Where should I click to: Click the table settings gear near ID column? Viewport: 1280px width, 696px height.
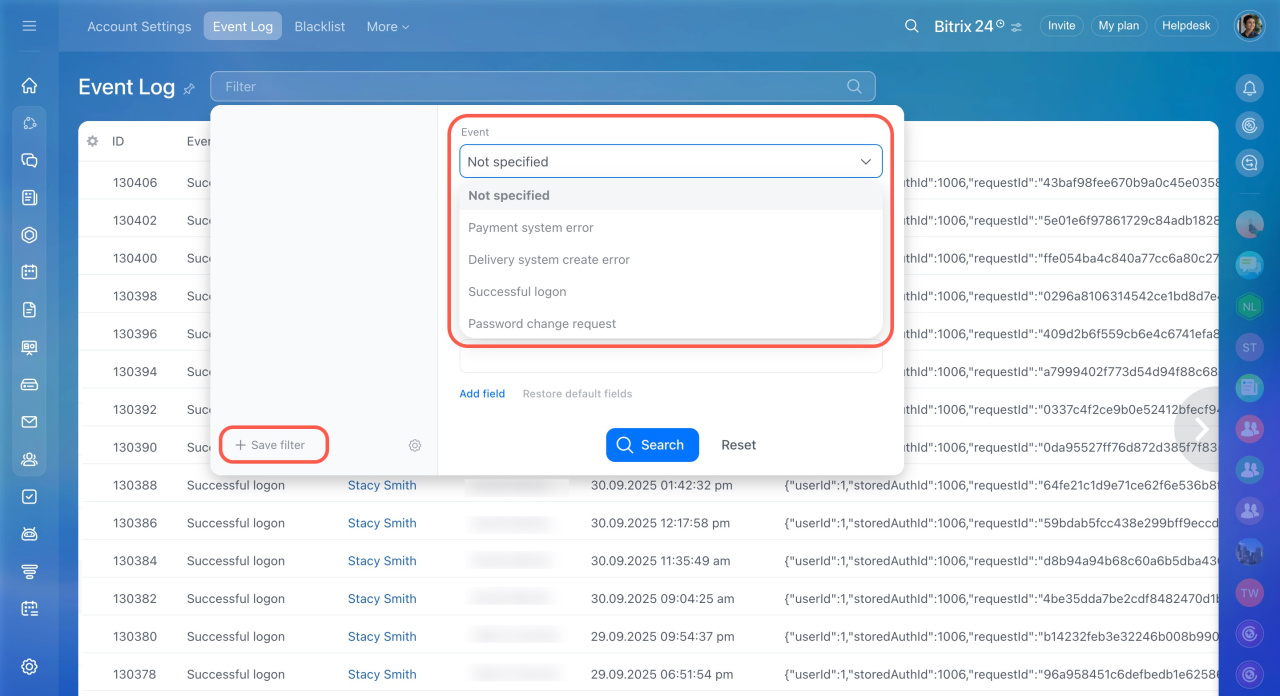[x=93, y=142]
